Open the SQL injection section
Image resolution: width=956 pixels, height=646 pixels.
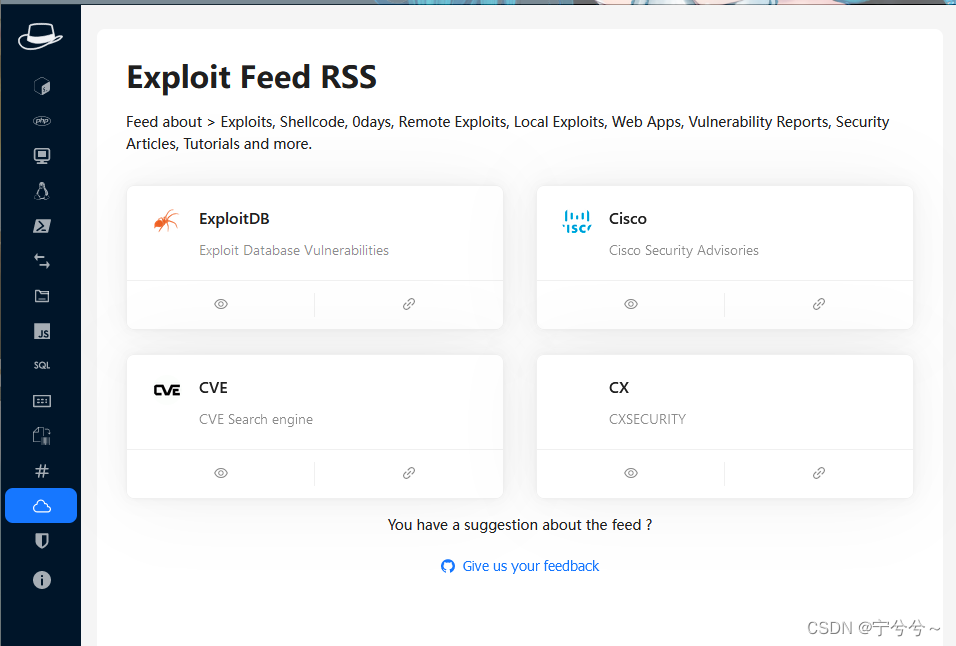coord(41,366)
